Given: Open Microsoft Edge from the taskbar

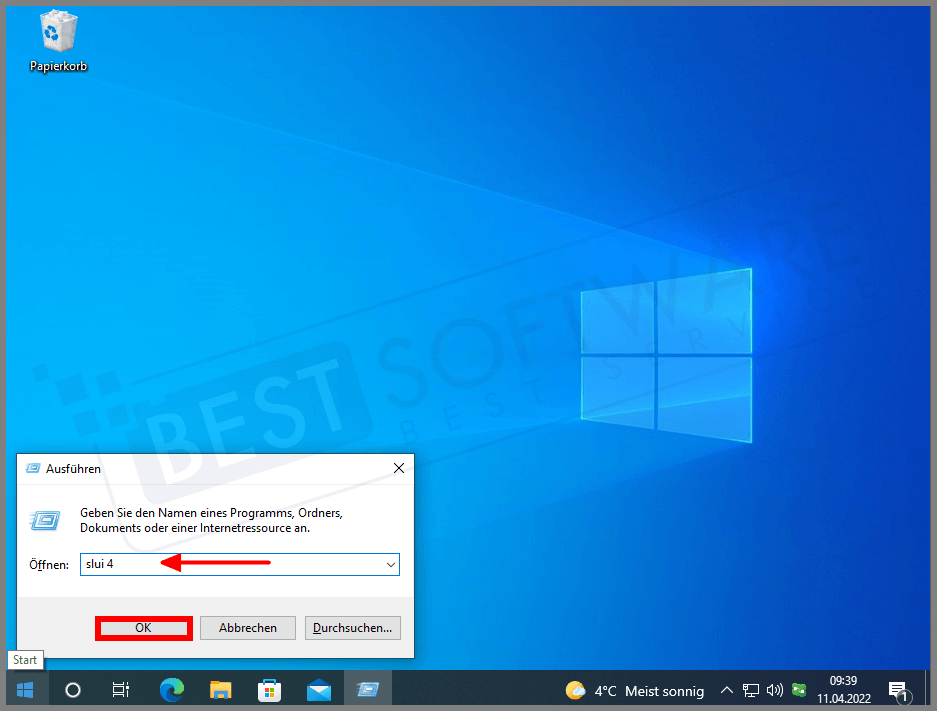Looking at the screenshot, I should point(170,689).
